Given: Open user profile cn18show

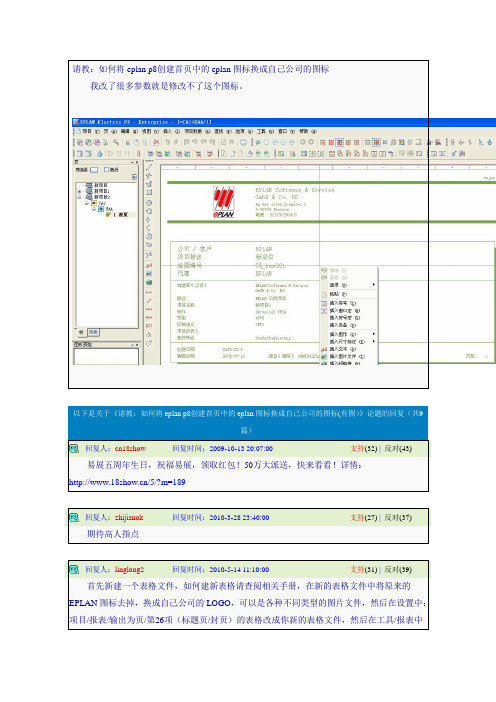Looking at the screenshot, I should click(x=130, y=448).
